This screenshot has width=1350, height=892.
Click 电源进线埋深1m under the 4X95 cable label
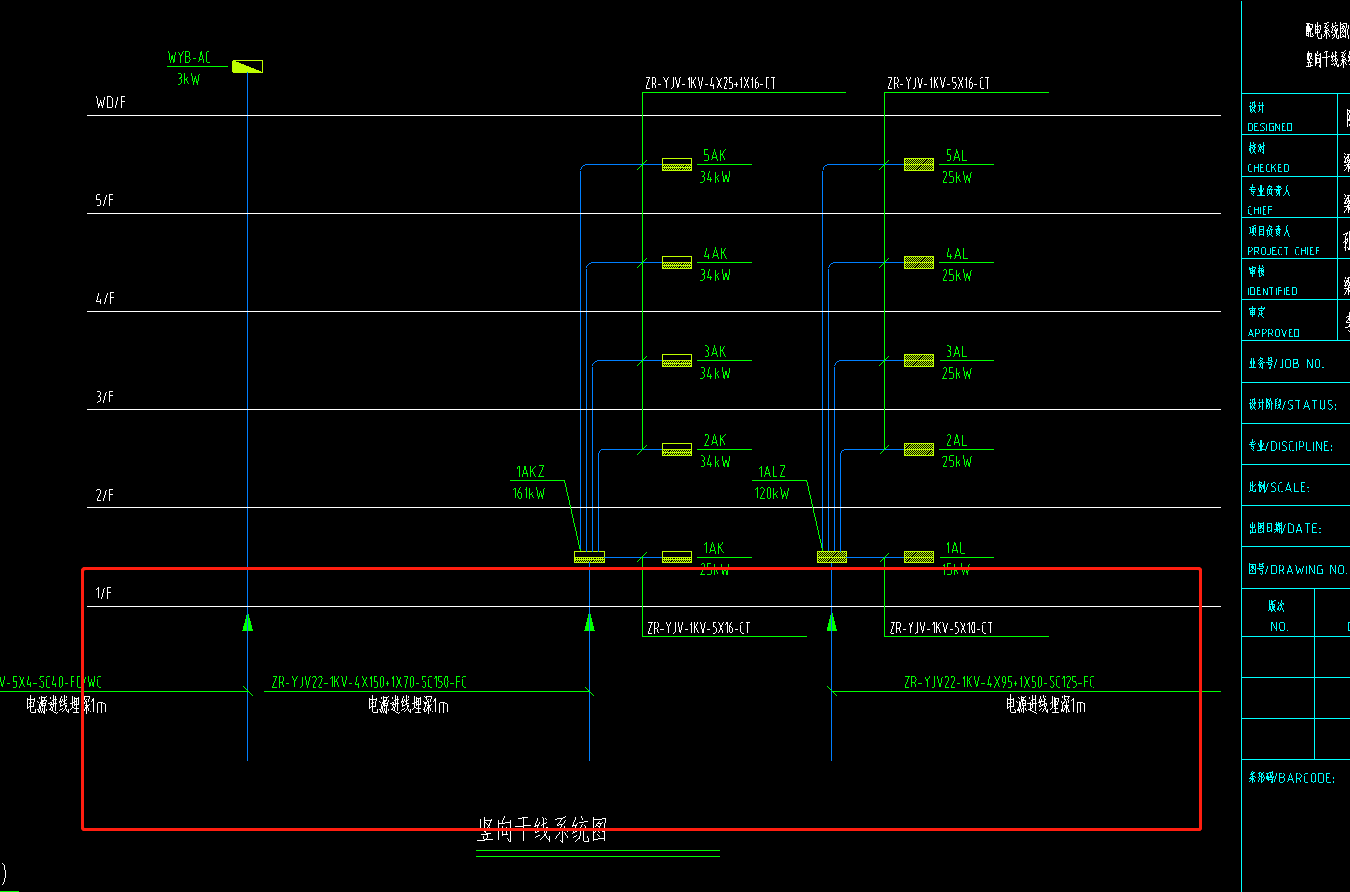[1046, 706]
